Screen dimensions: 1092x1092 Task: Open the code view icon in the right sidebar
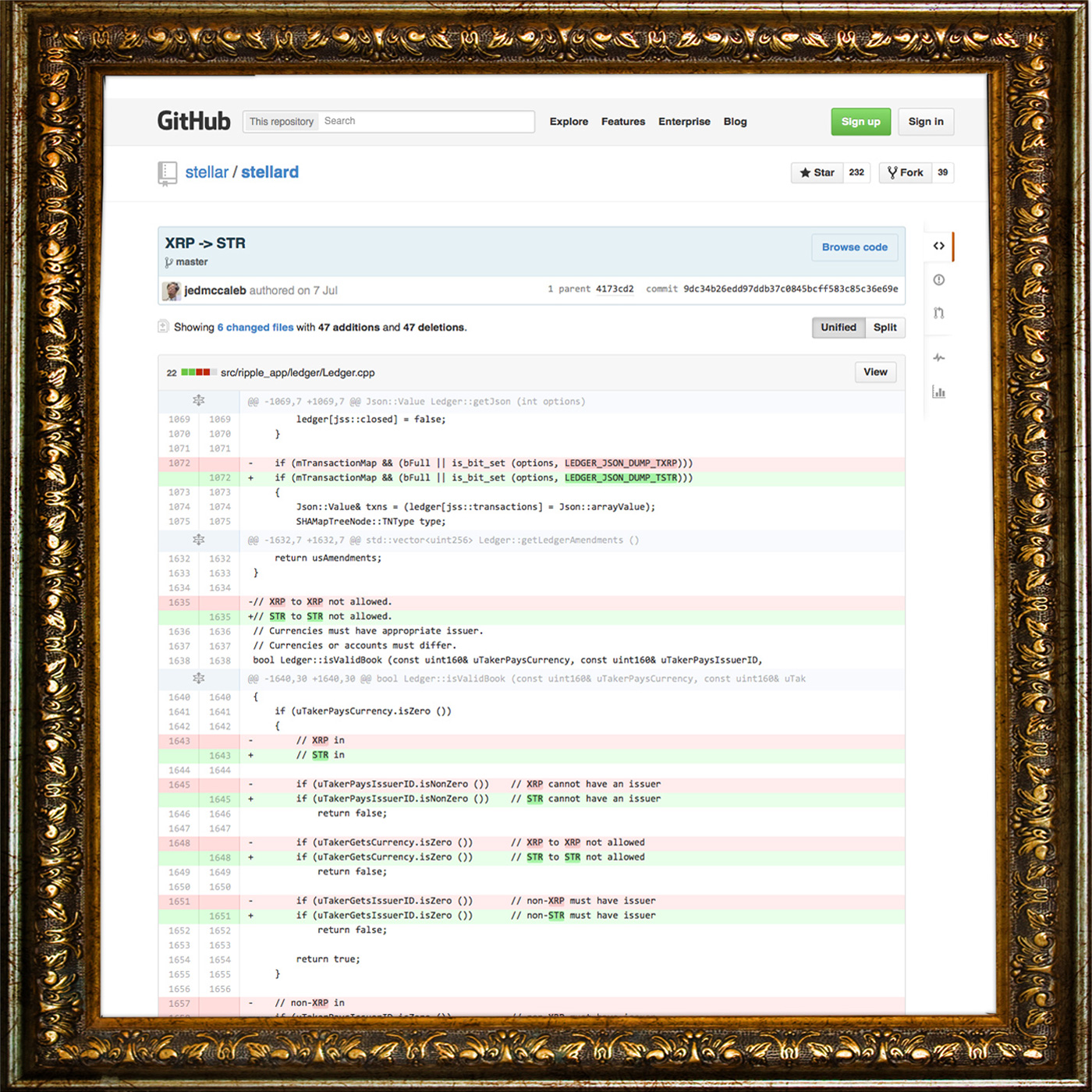pyautogui.click(x=939, y=246)
